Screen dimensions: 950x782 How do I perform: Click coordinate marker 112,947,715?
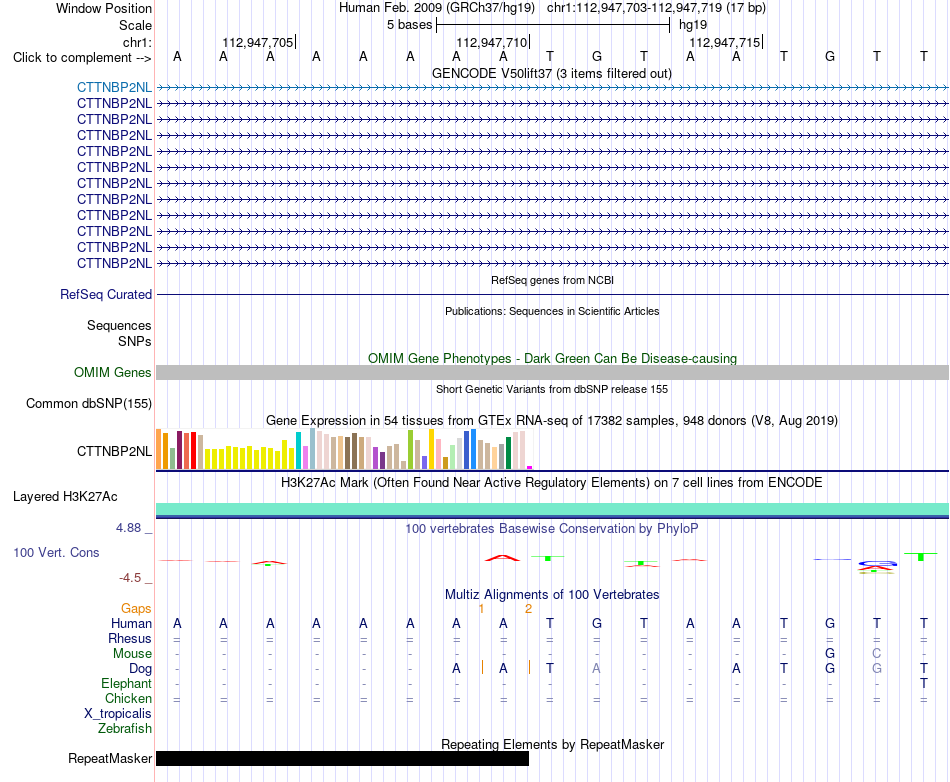pos(725,42)
